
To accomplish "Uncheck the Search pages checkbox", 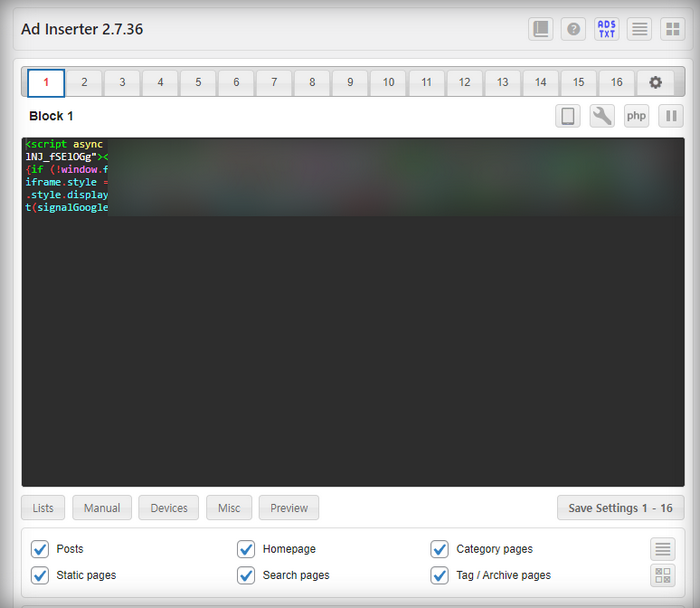I will pos(246,575).
